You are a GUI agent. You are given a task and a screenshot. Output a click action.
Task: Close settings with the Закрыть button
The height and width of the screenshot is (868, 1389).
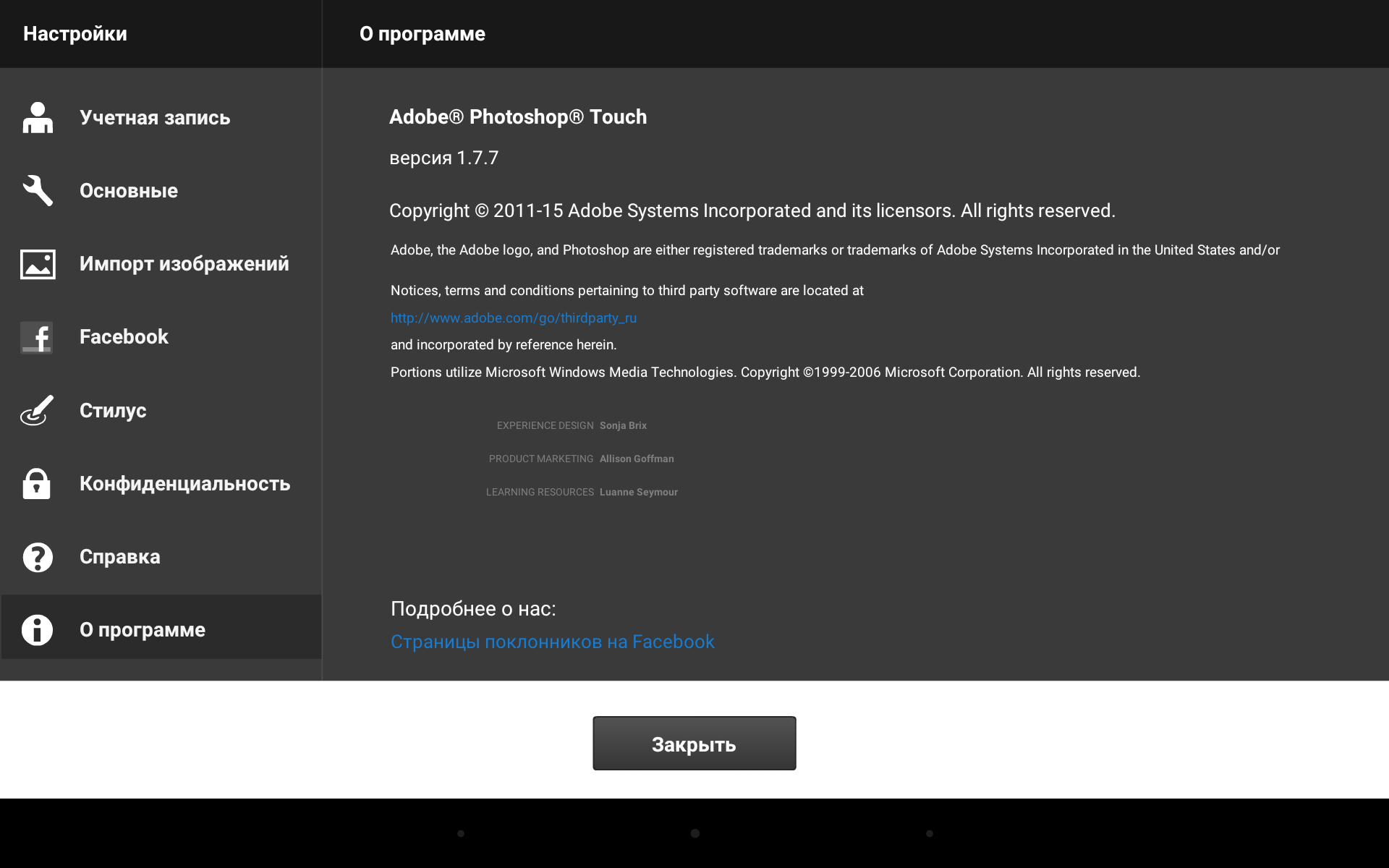pos(694,744)
